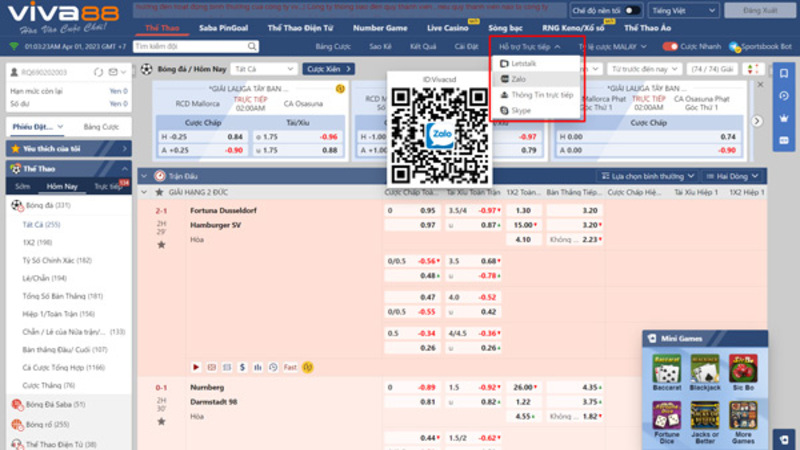Open Blackjack mini game
Viewport: 800px width, 450px height.
[705, 372]
